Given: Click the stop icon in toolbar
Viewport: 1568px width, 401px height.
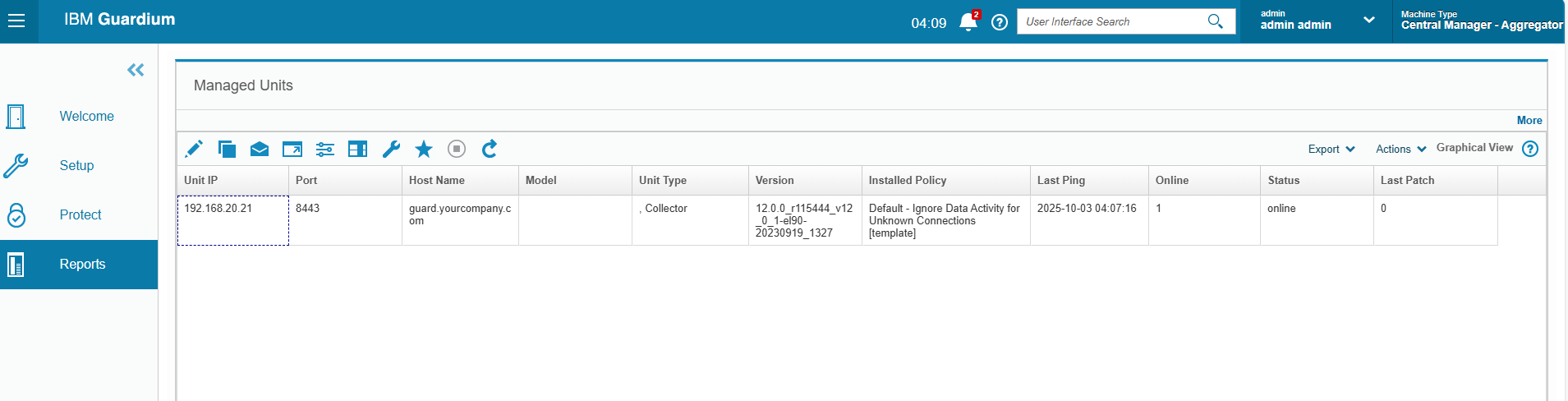Looking at the screenshot, I should (457, 149).
